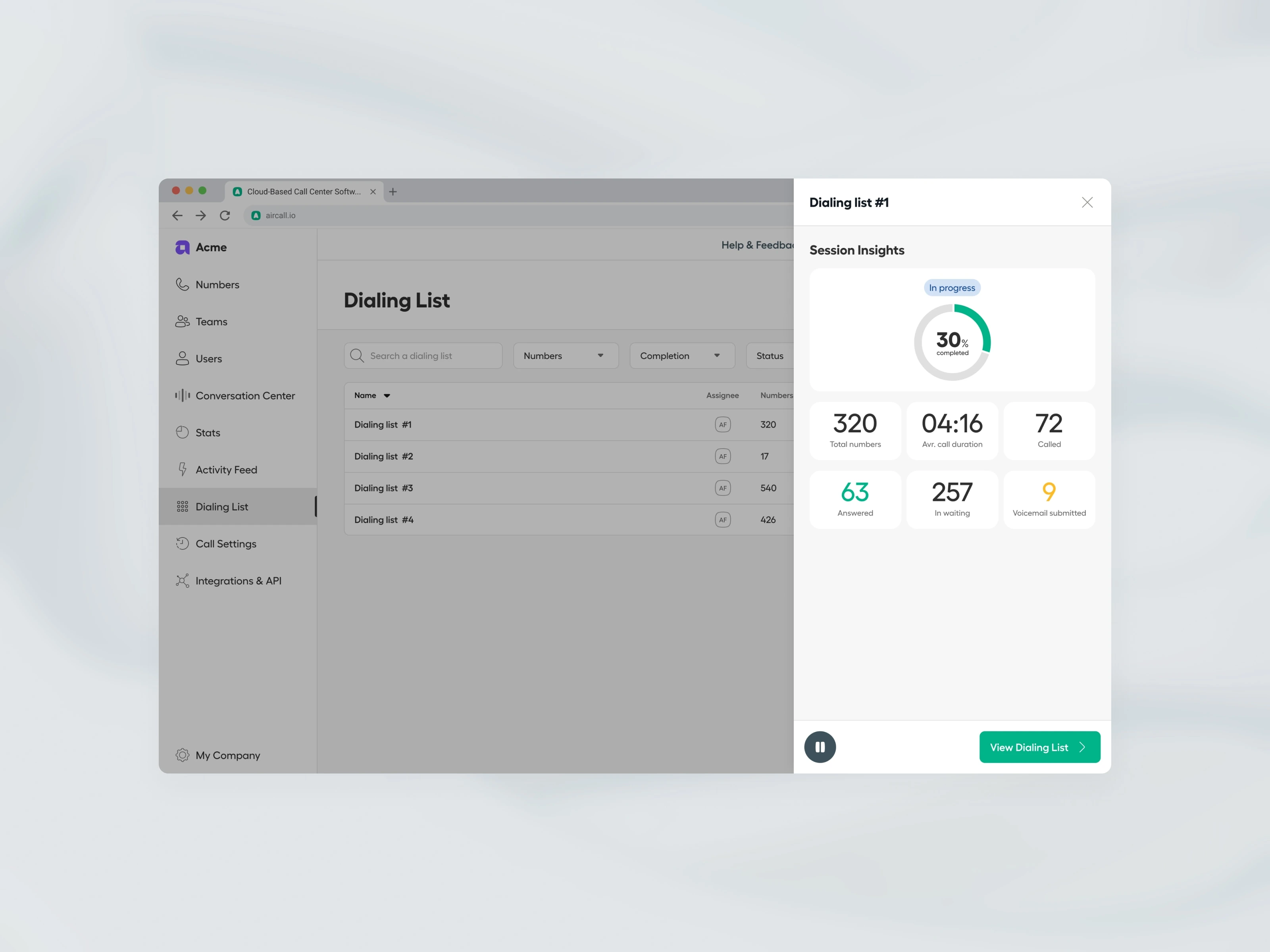This screenshot has width=1270, height=952.
Task: Open Dialing List in sidebar menu
Action: [221, 507]
